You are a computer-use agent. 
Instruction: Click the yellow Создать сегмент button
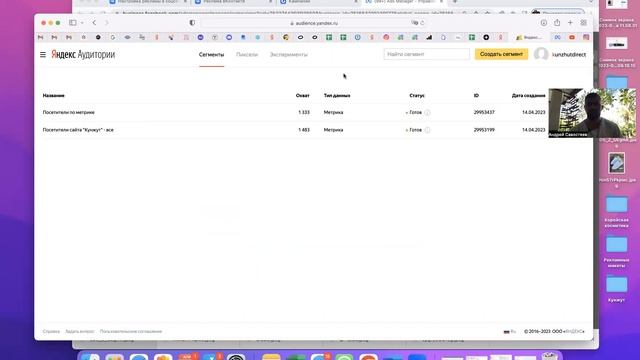501,54
